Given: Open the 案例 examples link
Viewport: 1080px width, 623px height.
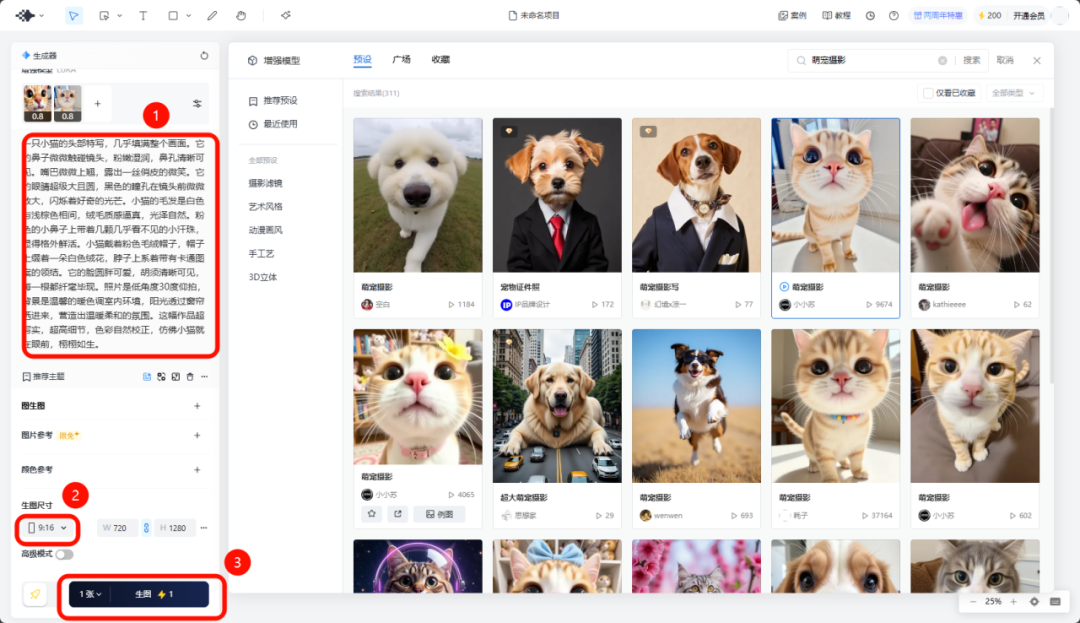Looking at the screenshot, I should (x=792, y=15).
